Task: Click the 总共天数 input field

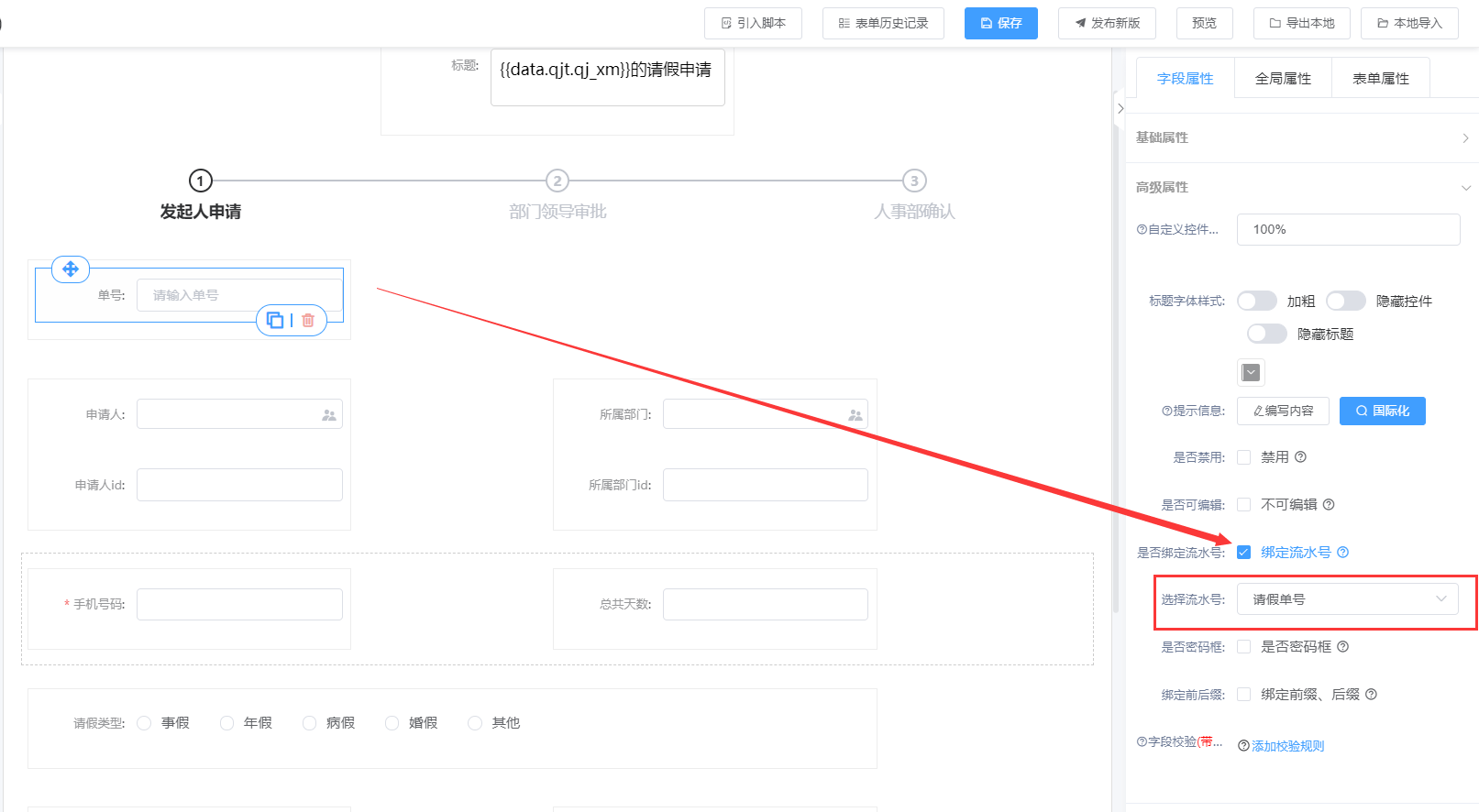Action: (x=766, y=604)
